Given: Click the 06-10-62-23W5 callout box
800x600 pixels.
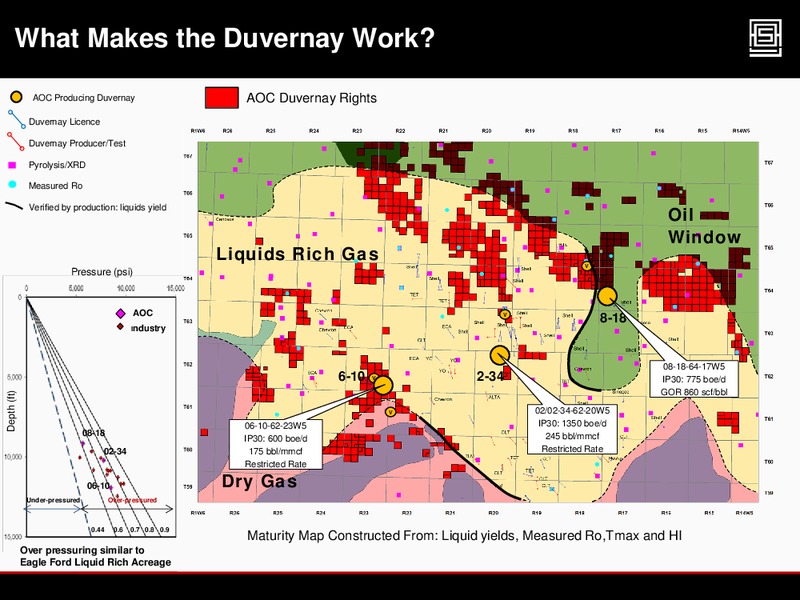Looking at the screenshot, I should click(276, 444).
